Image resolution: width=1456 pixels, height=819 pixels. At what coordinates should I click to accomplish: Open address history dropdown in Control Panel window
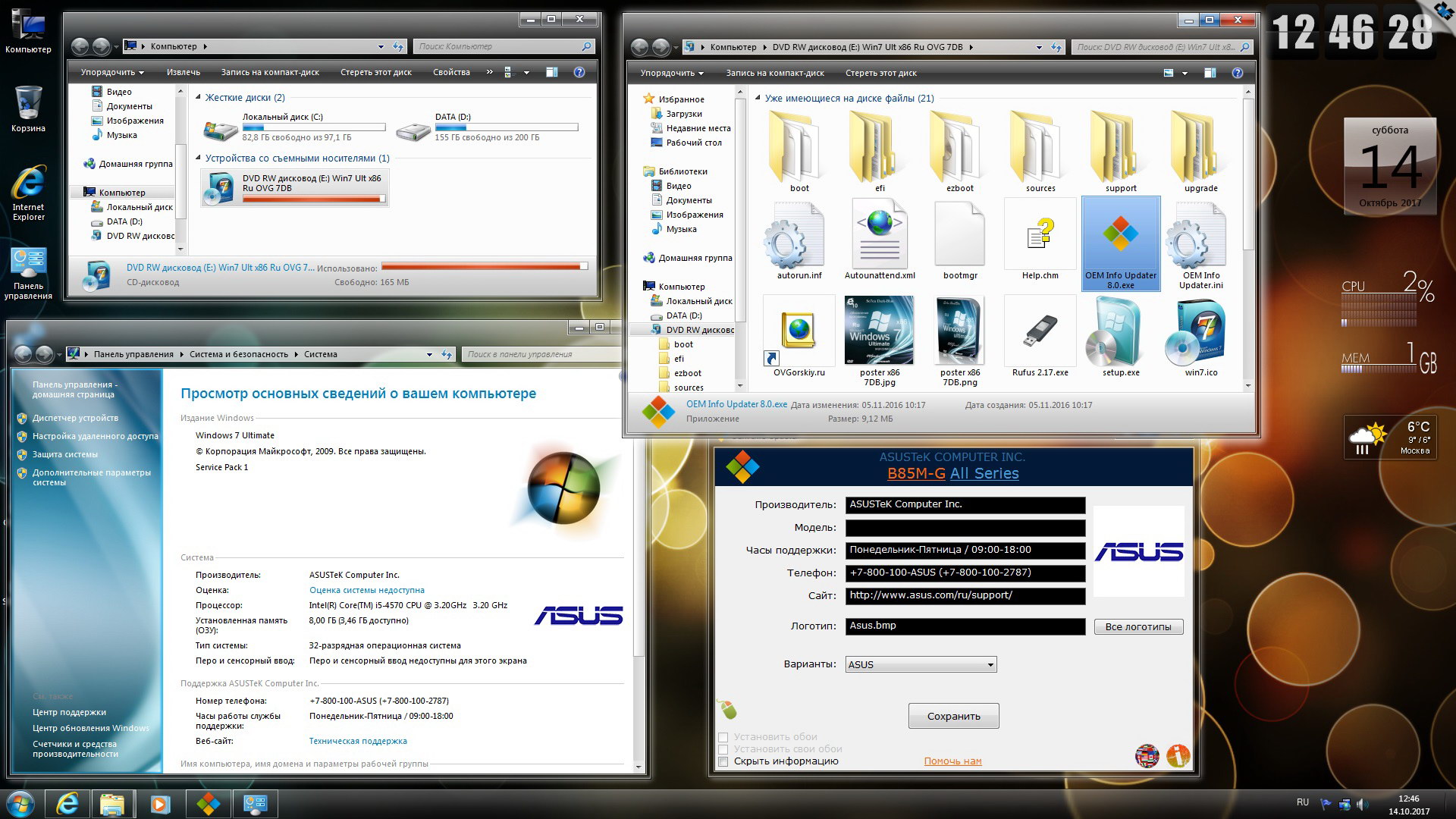(429, 354)
